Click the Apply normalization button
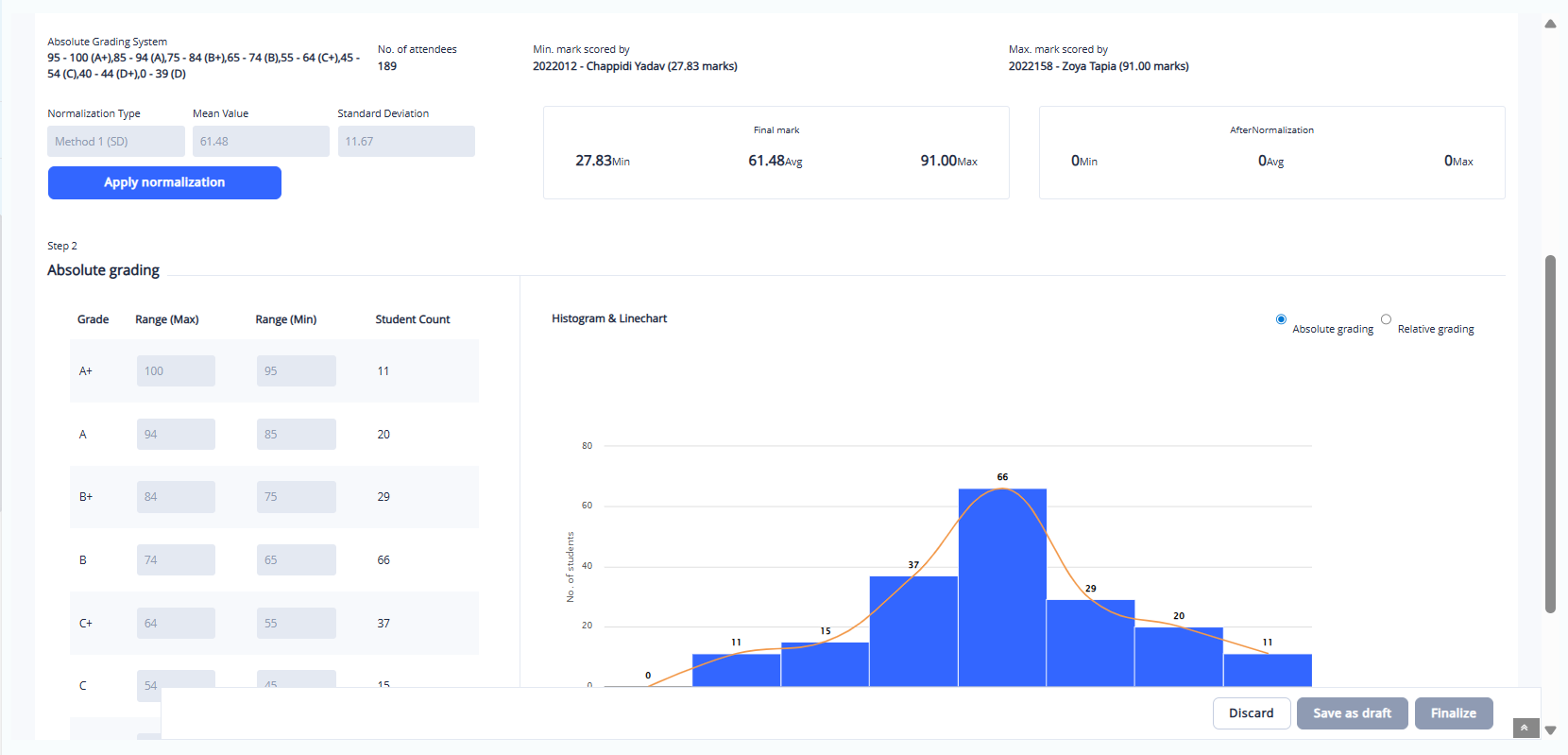1568x755 pixels. point(164,182)
